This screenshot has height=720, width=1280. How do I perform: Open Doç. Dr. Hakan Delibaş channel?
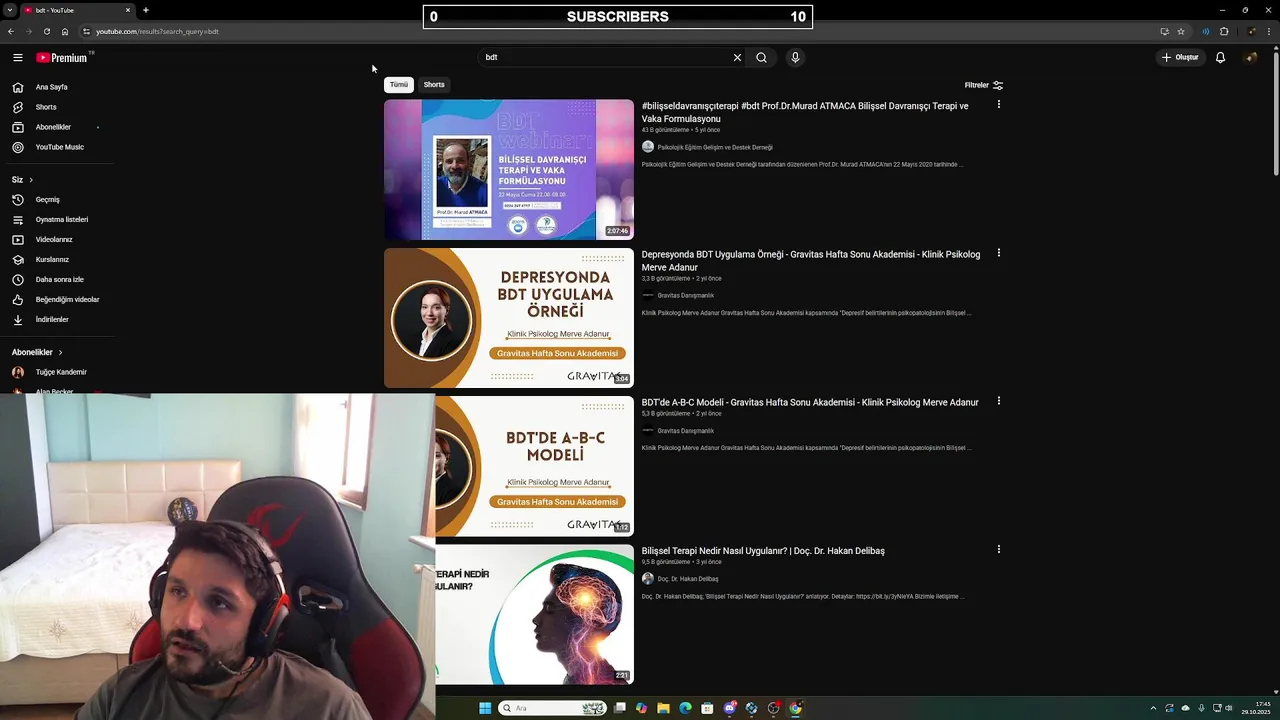click(x=687, y=579)
